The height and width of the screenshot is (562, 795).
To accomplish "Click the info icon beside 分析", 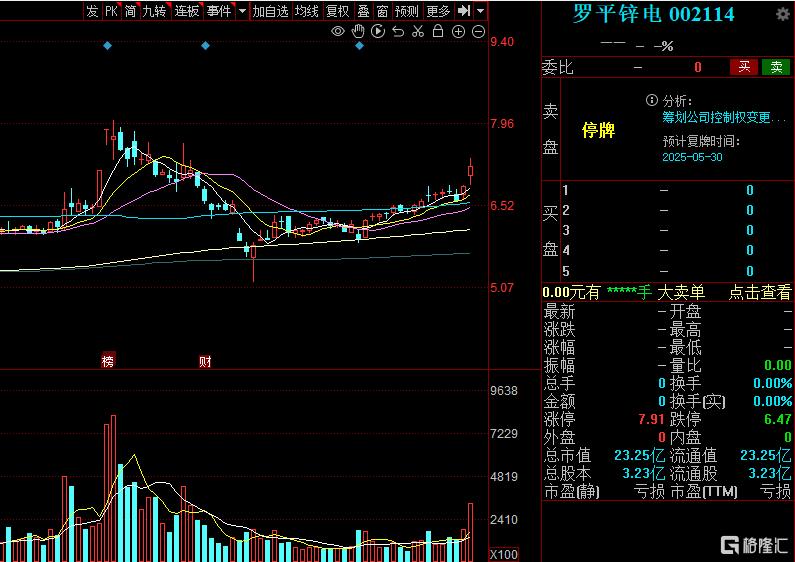I will click(x=652, y=100).
